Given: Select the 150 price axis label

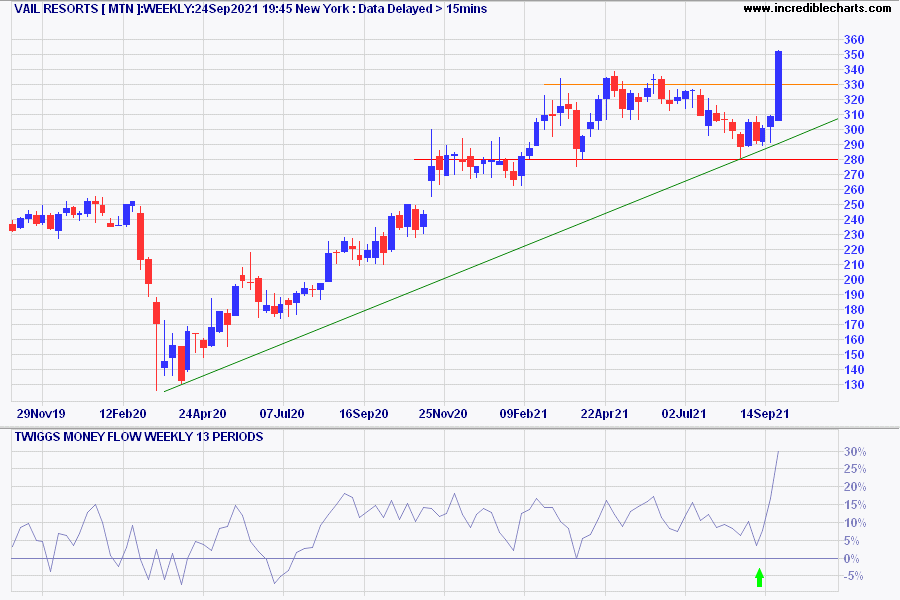Looking at the screenshot, I should click(x=854, y=355).
